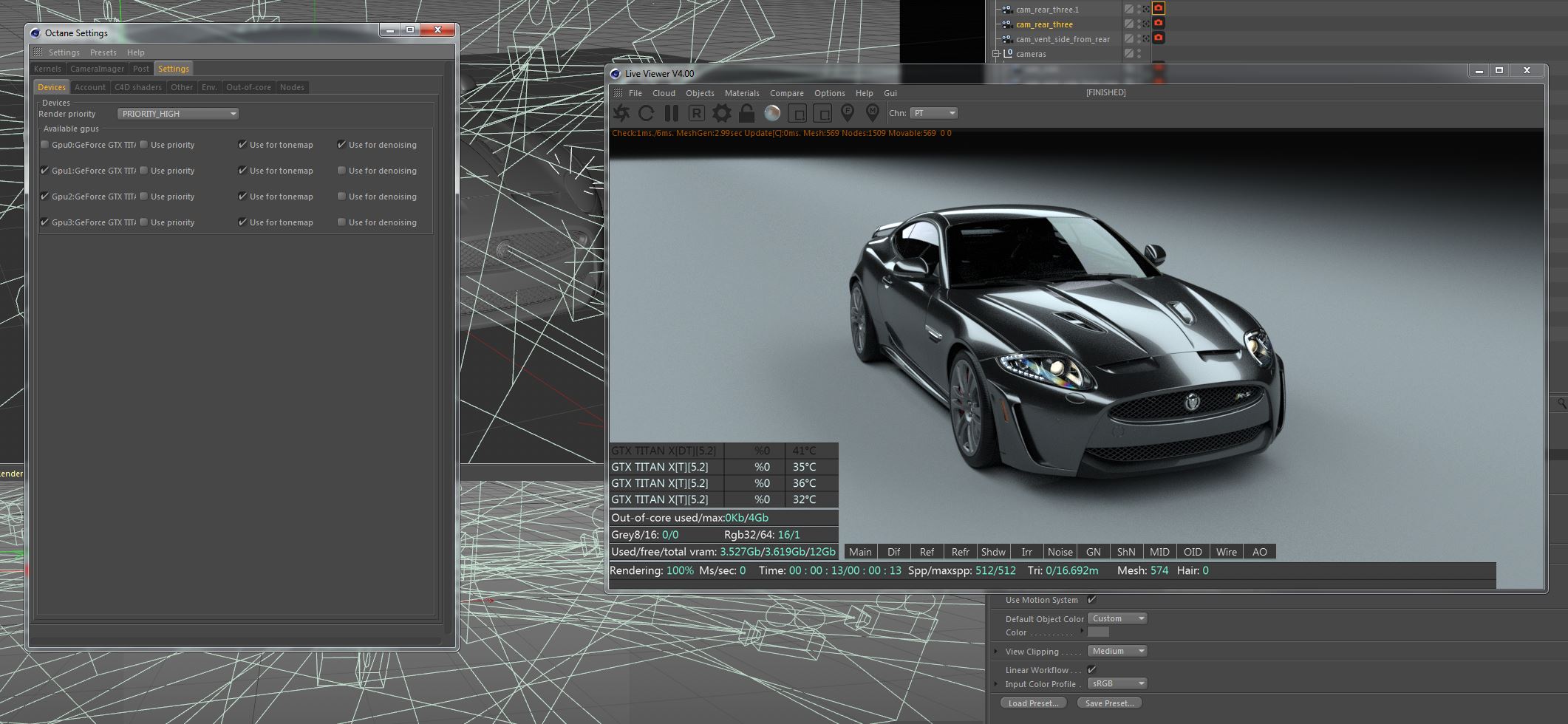Enable the Gpu0 GeForce GTX checkbox

(x=45, y=145)
